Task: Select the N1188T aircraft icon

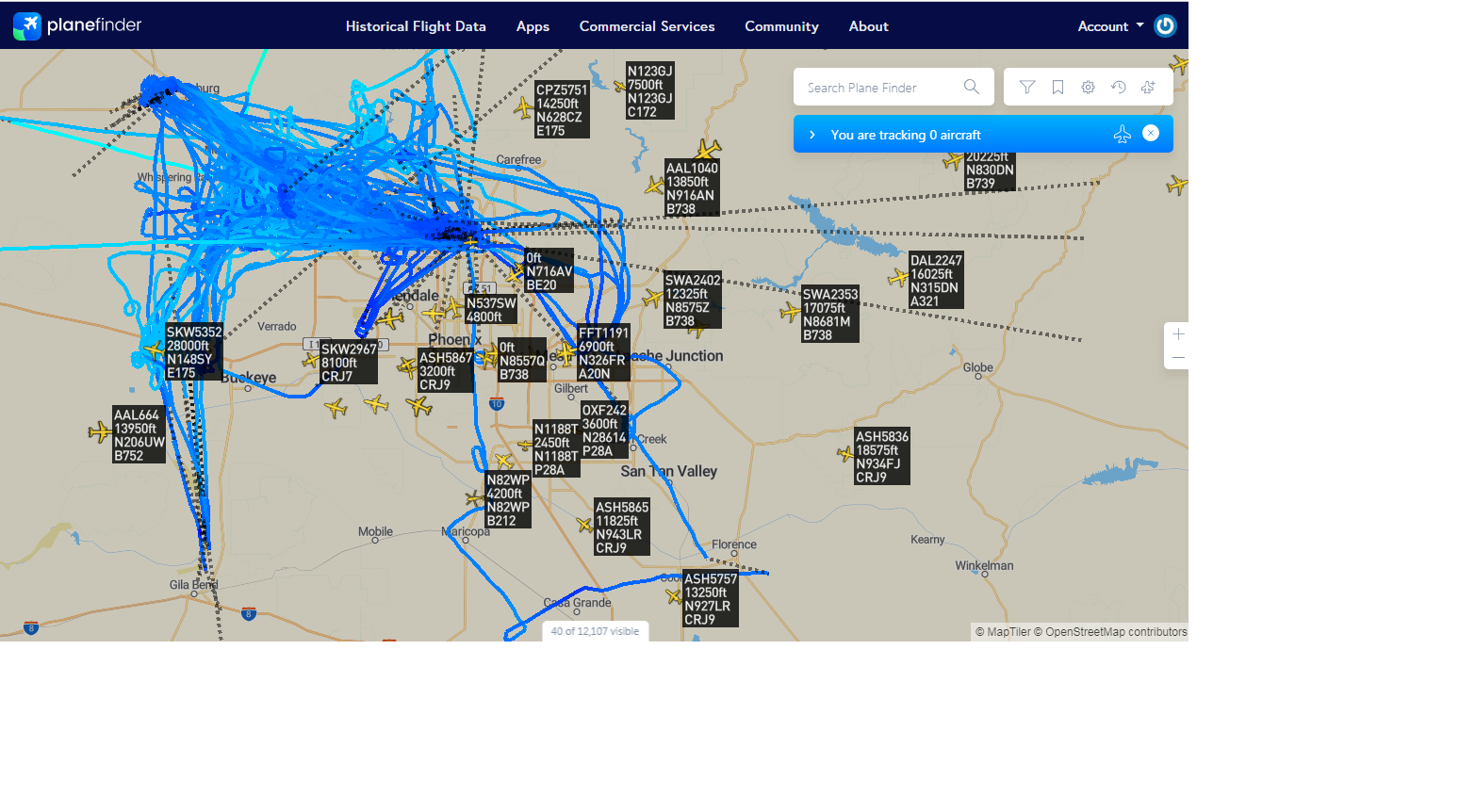Action: tap(525, 445)
